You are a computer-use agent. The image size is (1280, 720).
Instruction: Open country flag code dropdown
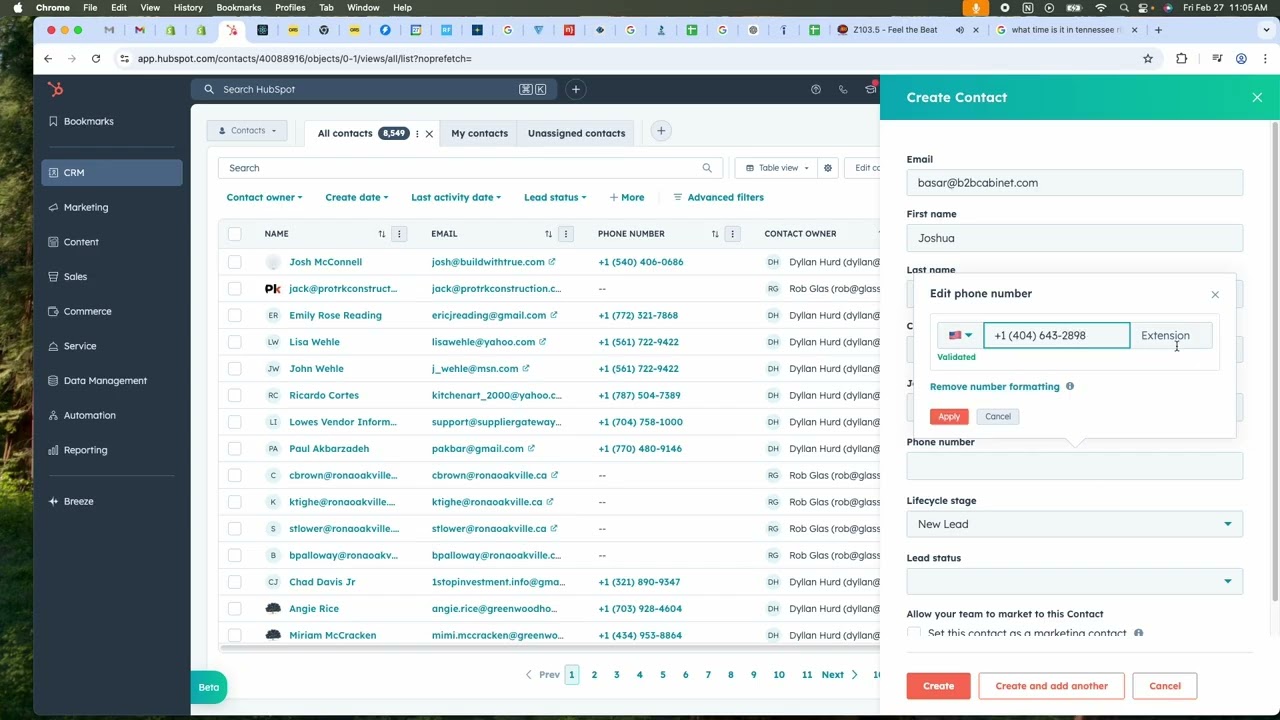pos(960,336)
